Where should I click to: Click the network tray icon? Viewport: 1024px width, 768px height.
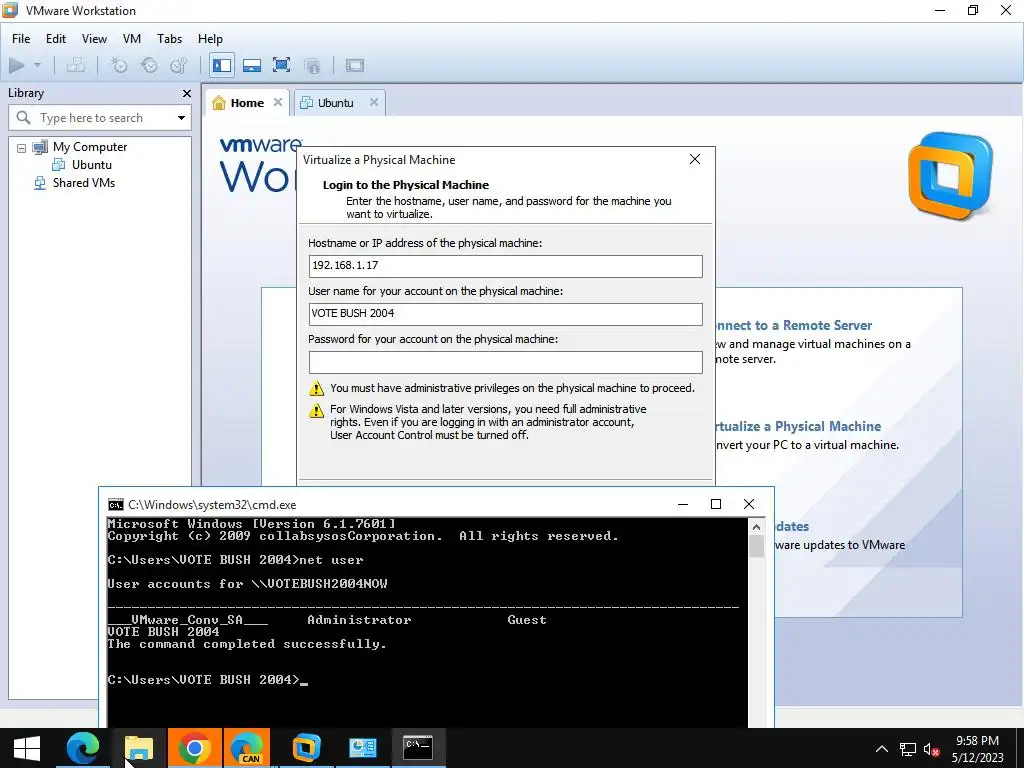[908, 749]
